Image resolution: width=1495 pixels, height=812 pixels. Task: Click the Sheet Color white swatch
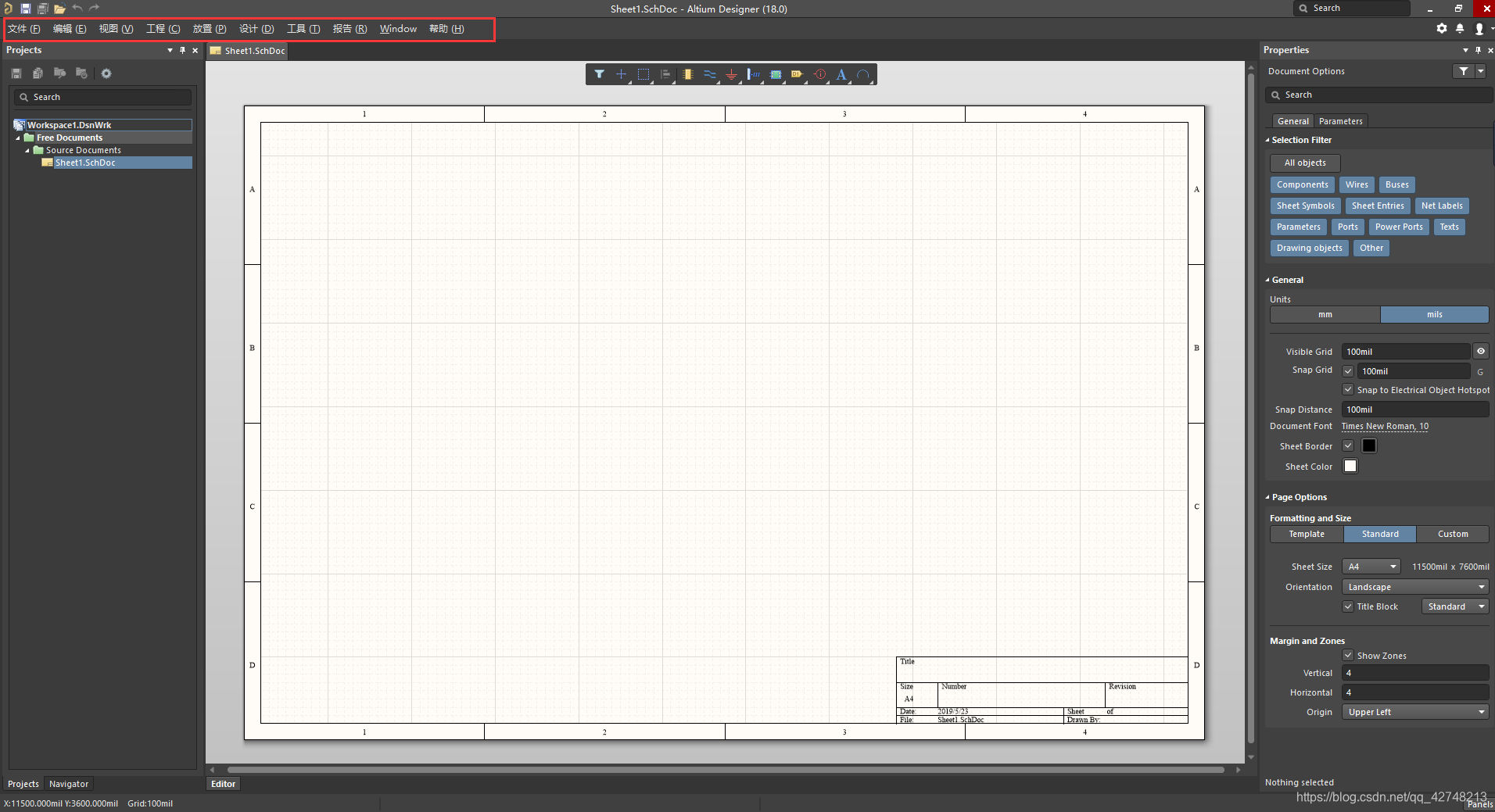(x=1350, y=467)
